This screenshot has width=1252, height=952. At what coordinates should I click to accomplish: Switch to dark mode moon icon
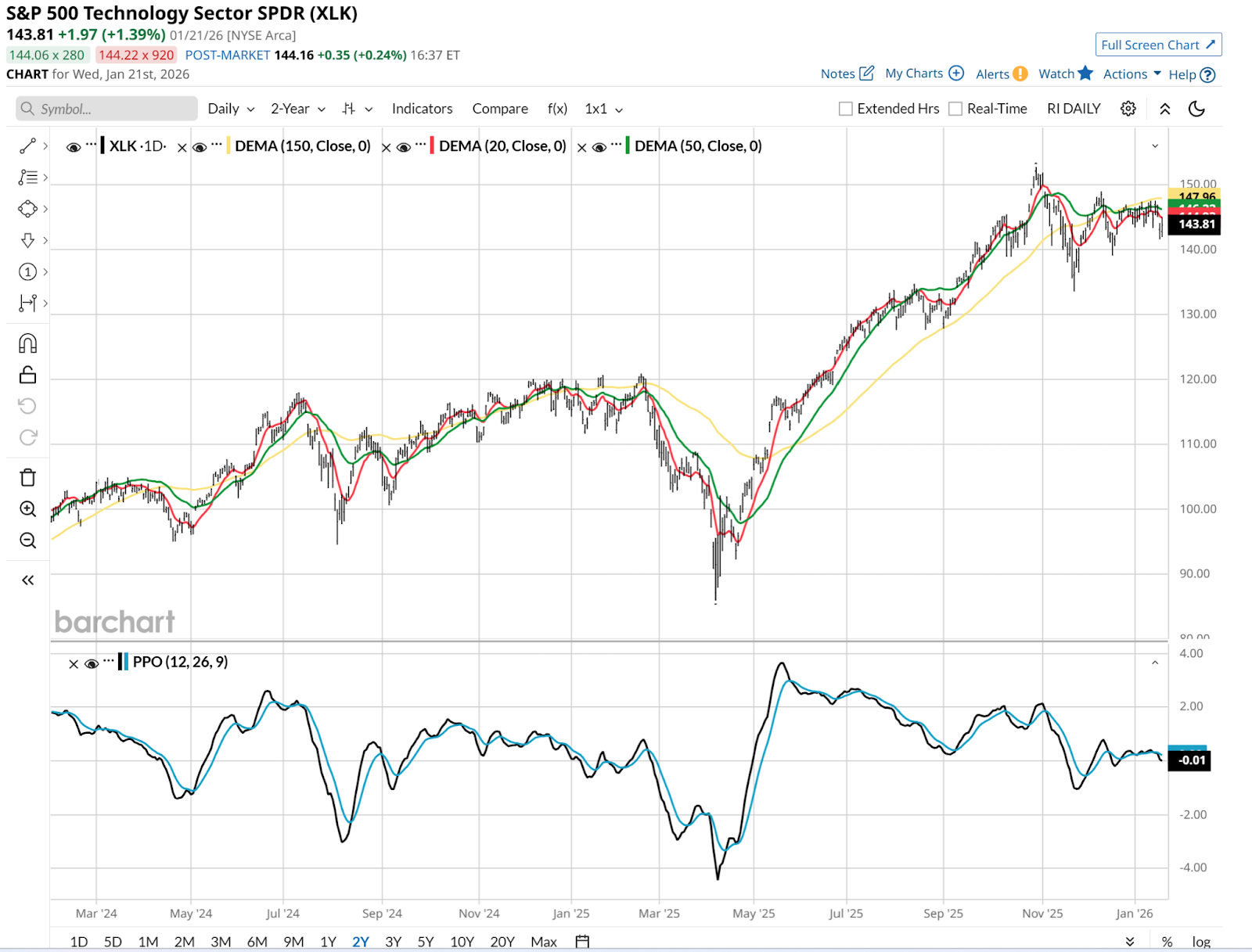click(x=1196, y=109)
